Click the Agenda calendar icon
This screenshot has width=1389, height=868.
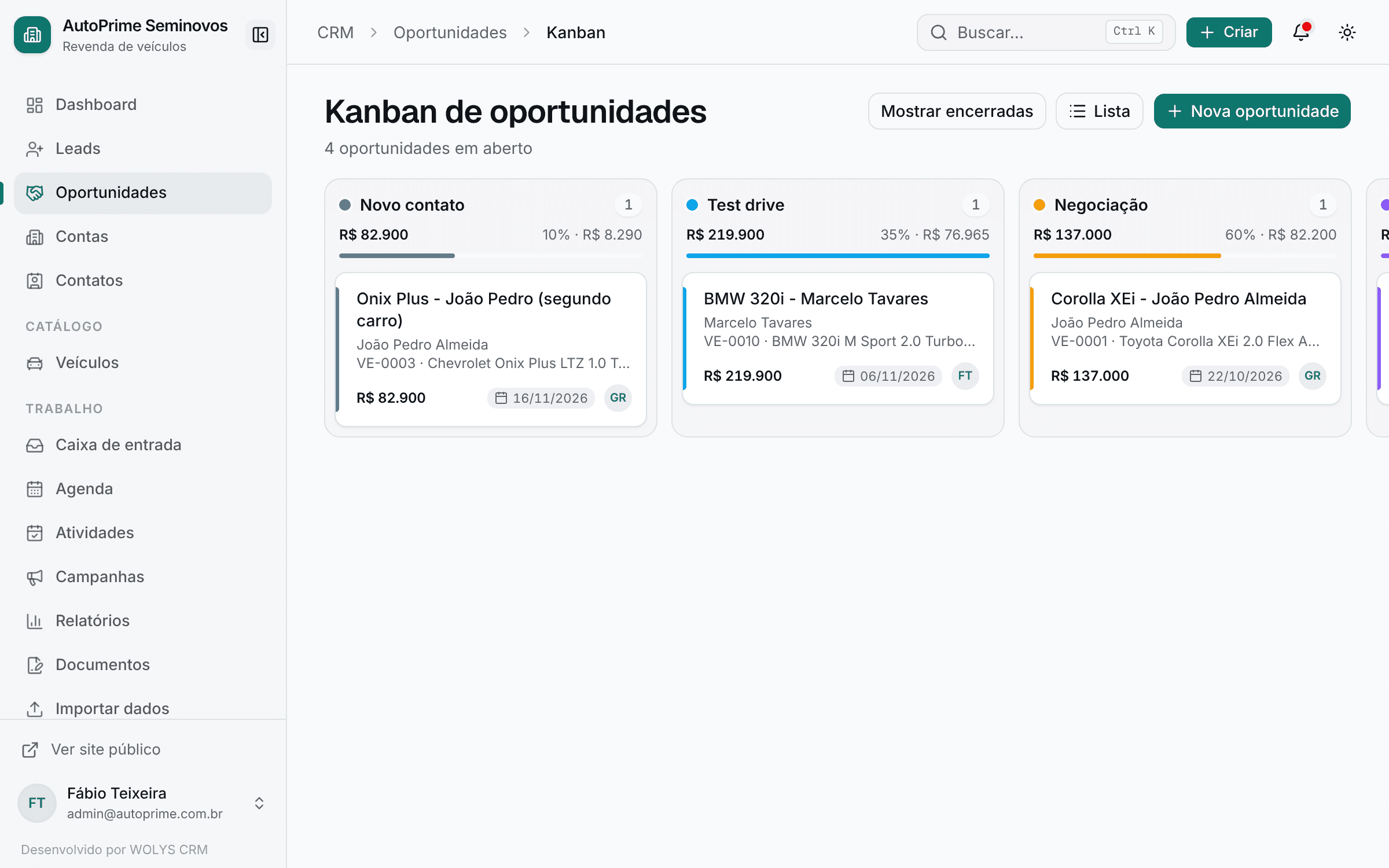click(x=35, y=489)
